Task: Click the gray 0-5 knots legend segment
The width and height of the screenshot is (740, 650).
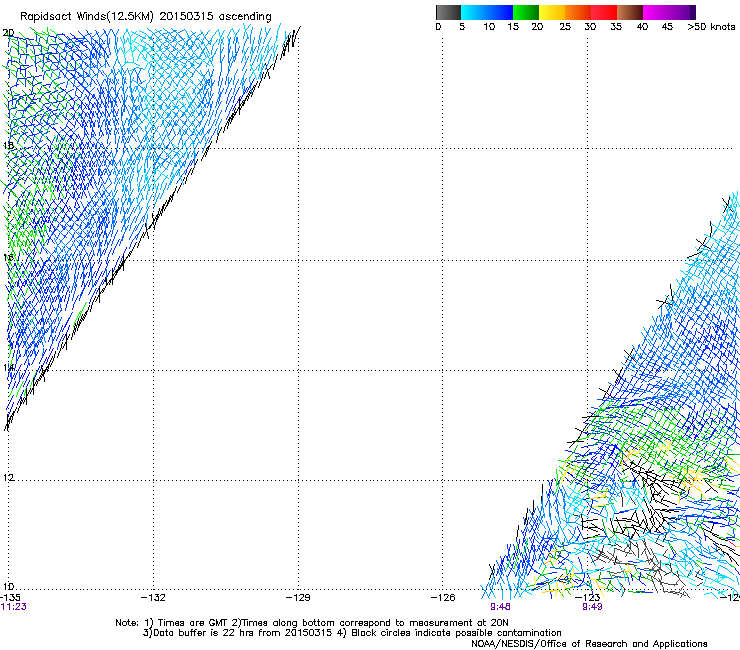Action: click(448, 12)
